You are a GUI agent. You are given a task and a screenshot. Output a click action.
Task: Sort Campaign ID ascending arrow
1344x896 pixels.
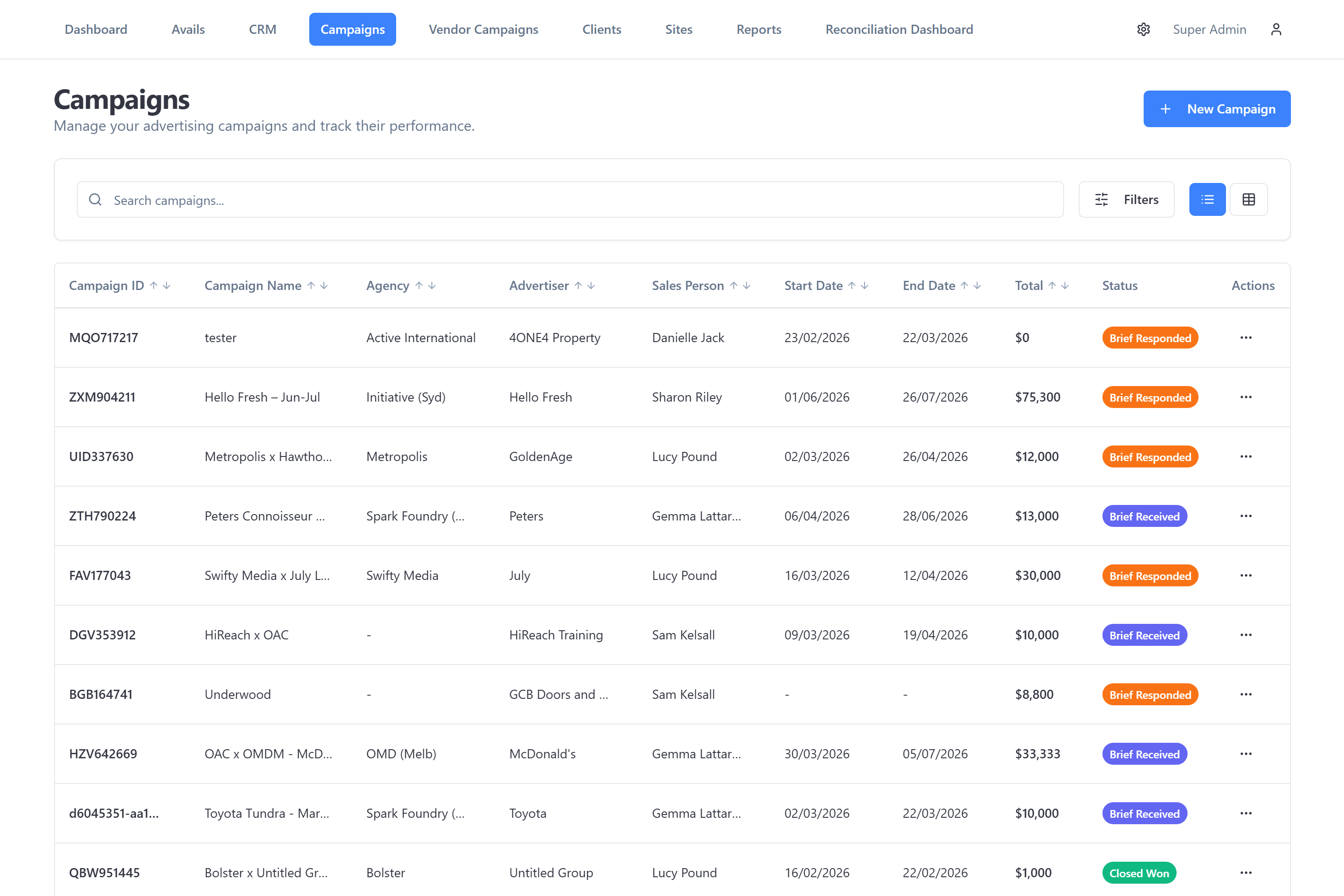[x=154, y=286]
